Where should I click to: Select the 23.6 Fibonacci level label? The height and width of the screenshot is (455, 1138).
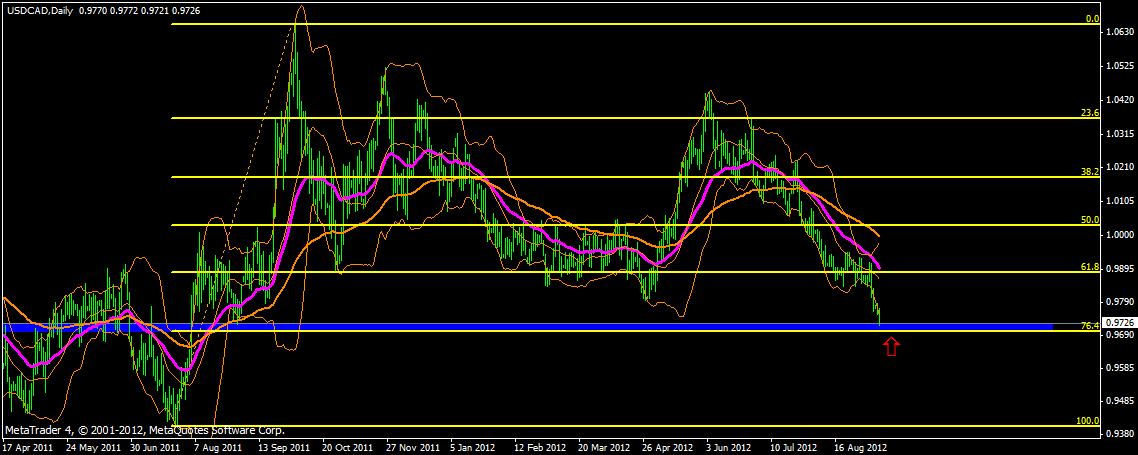[1090, 113]
